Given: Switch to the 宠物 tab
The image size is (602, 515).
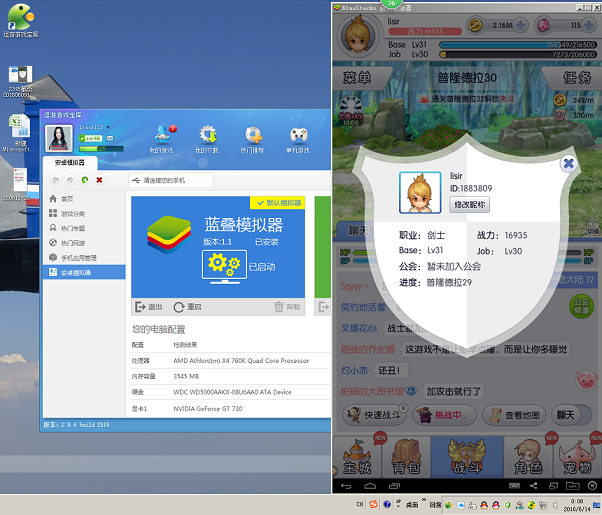Looking at the screenshot, I should click(x=578, y=457).
